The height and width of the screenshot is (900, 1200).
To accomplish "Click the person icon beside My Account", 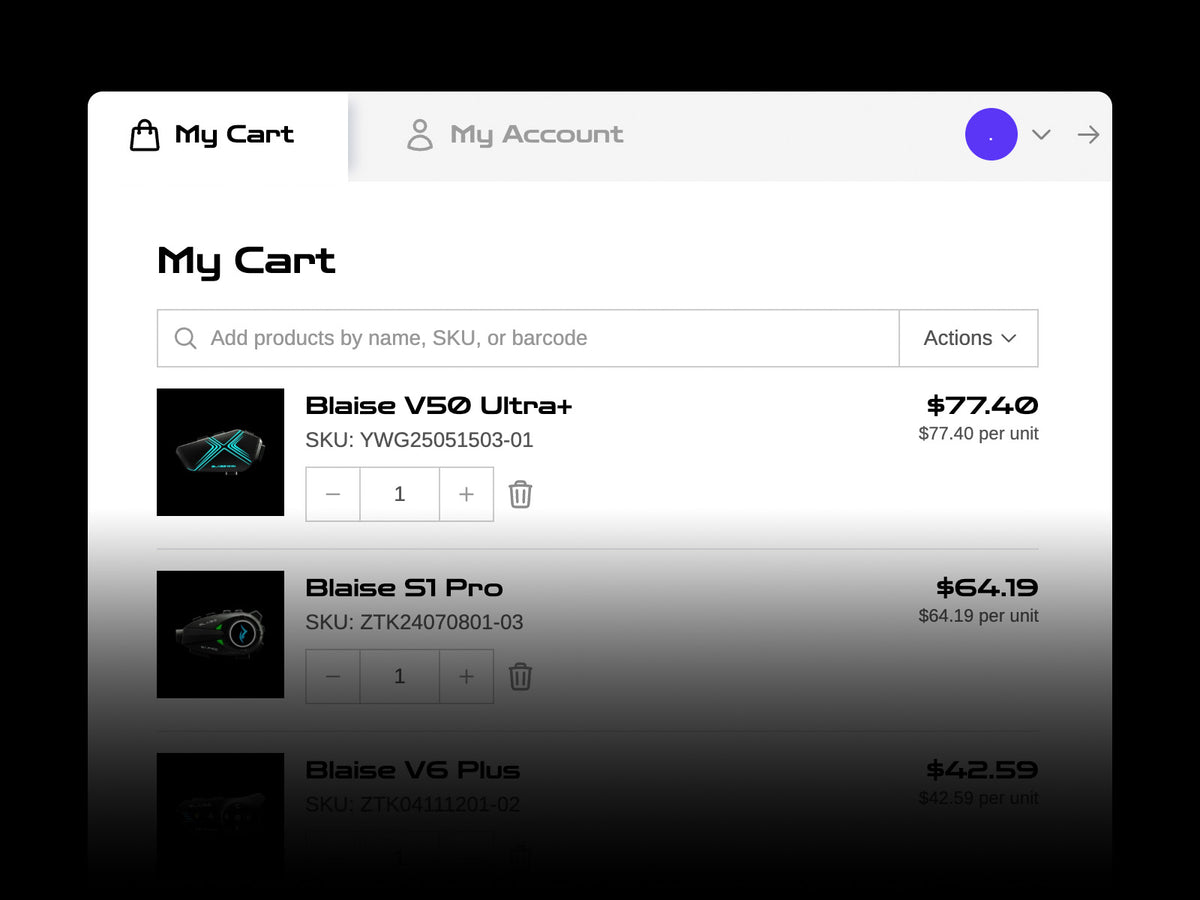I will [x=420, y=135].
